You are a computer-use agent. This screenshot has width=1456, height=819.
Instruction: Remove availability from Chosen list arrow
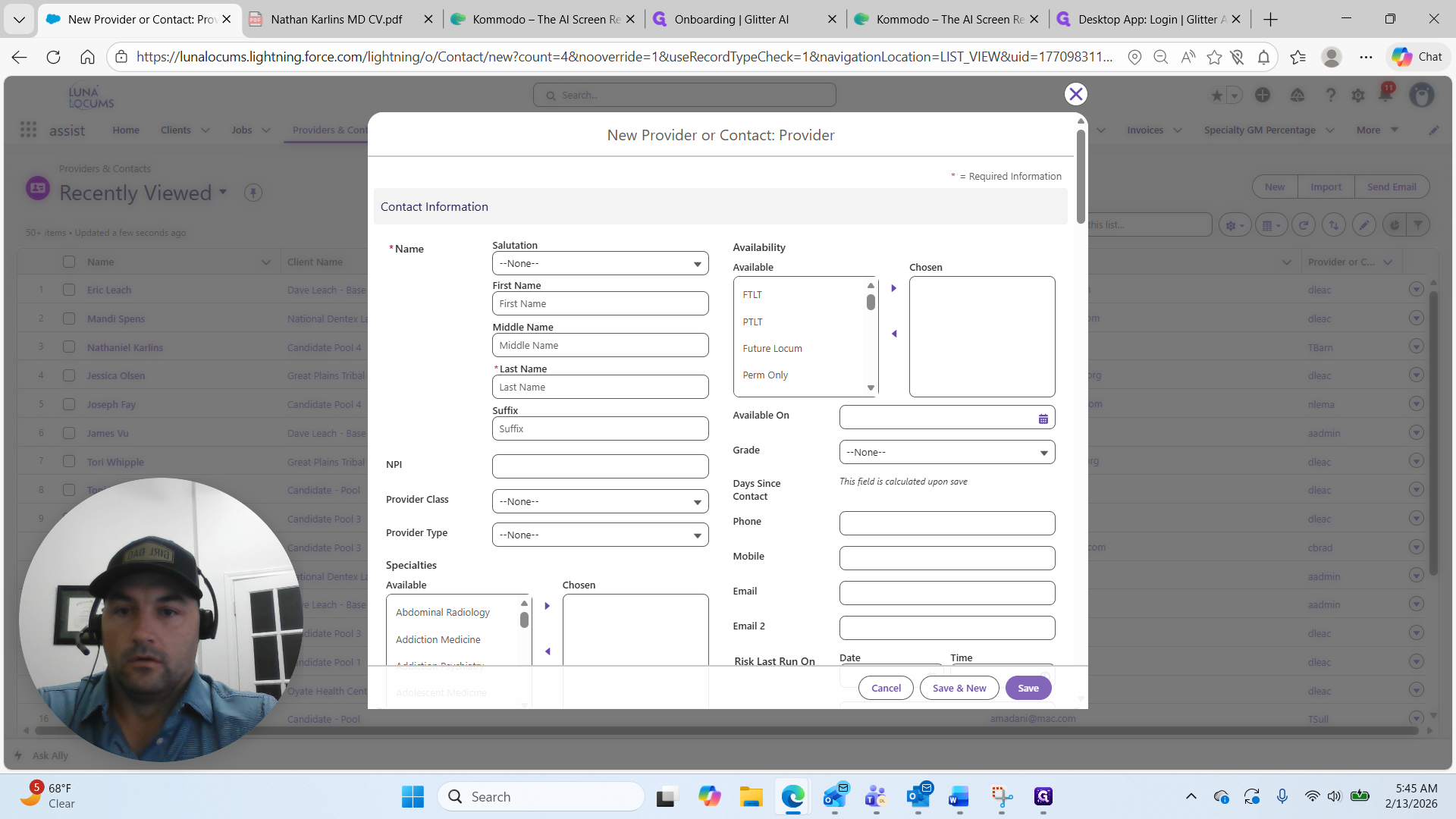[x=894, y=334]
